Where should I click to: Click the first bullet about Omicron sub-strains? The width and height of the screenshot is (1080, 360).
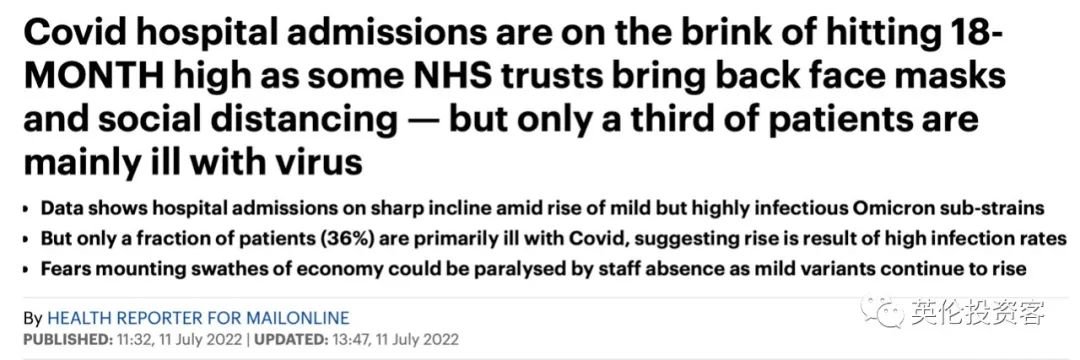543,208
